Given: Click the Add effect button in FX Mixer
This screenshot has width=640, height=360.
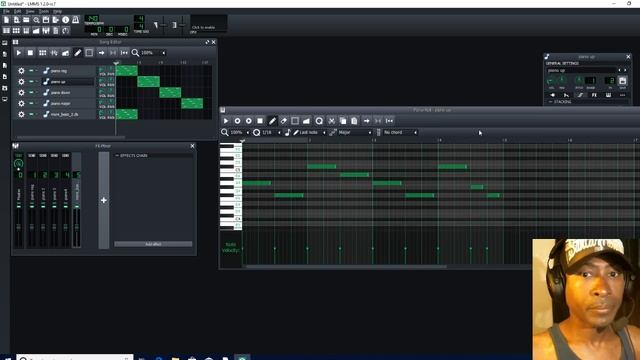Looking at the screenshot, I should click(x=153, y=244).
